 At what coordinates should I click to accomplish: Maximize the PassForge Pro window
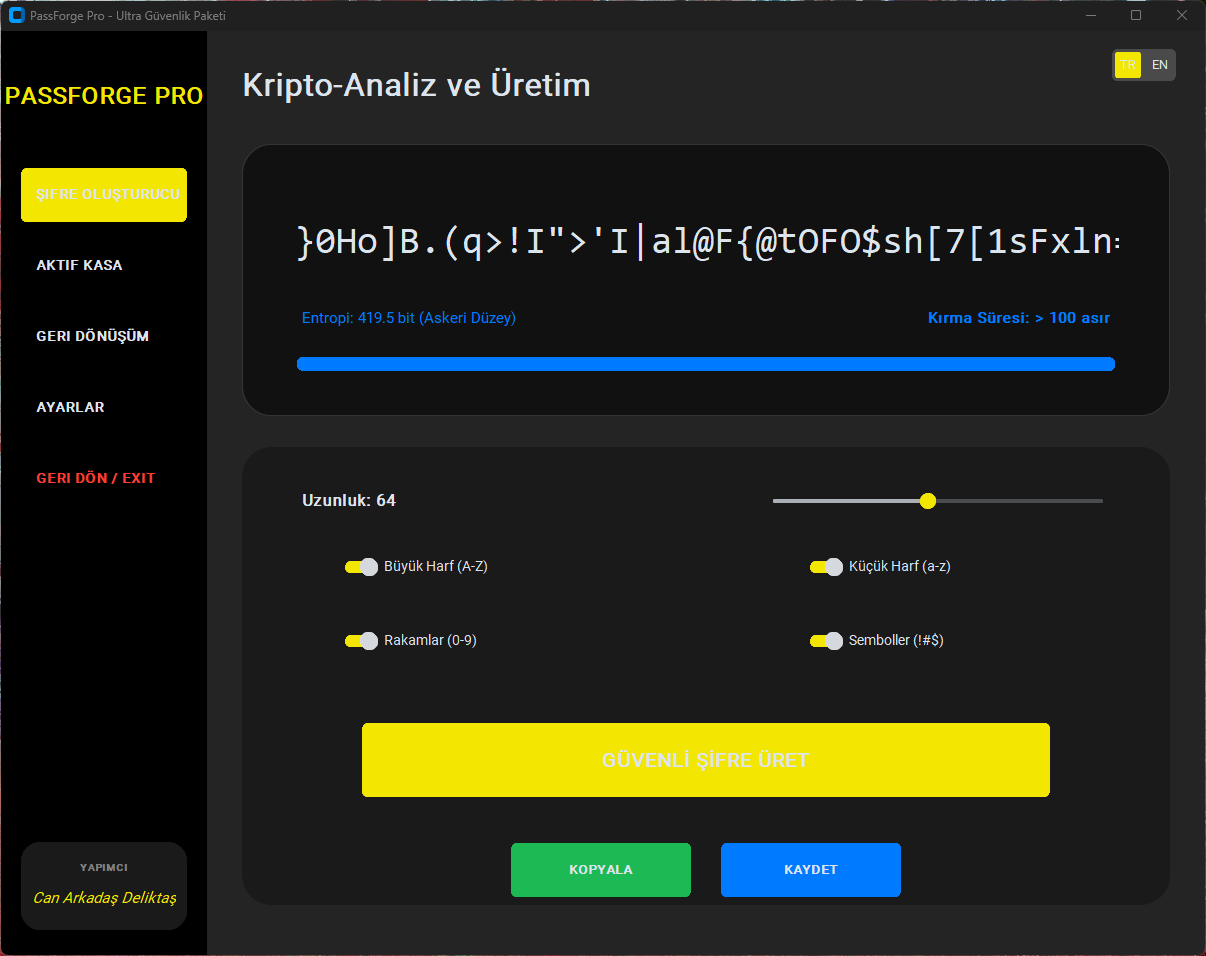tap(1136, 15)
